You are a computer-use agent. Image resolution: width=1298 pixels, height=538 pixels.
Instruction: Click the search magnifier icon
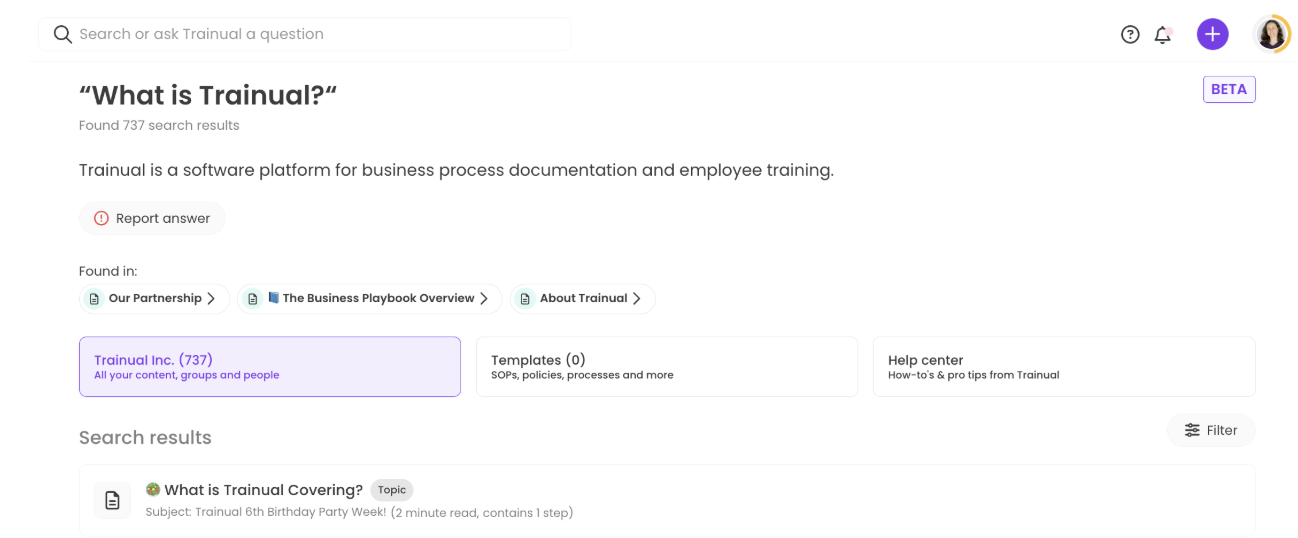click(63, 34)
